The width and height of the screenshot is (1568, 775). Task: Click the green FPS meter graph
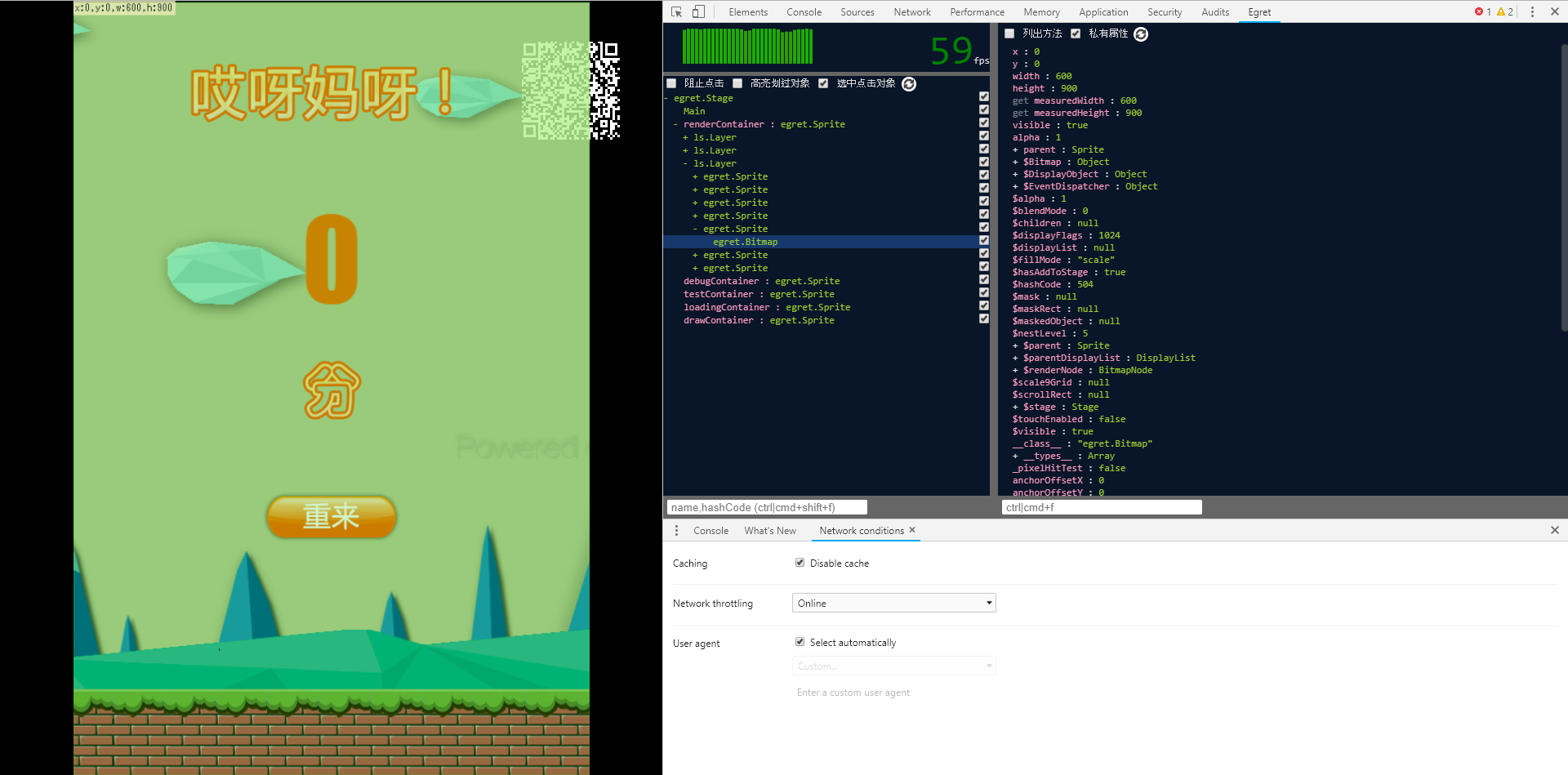coord(747,46)
